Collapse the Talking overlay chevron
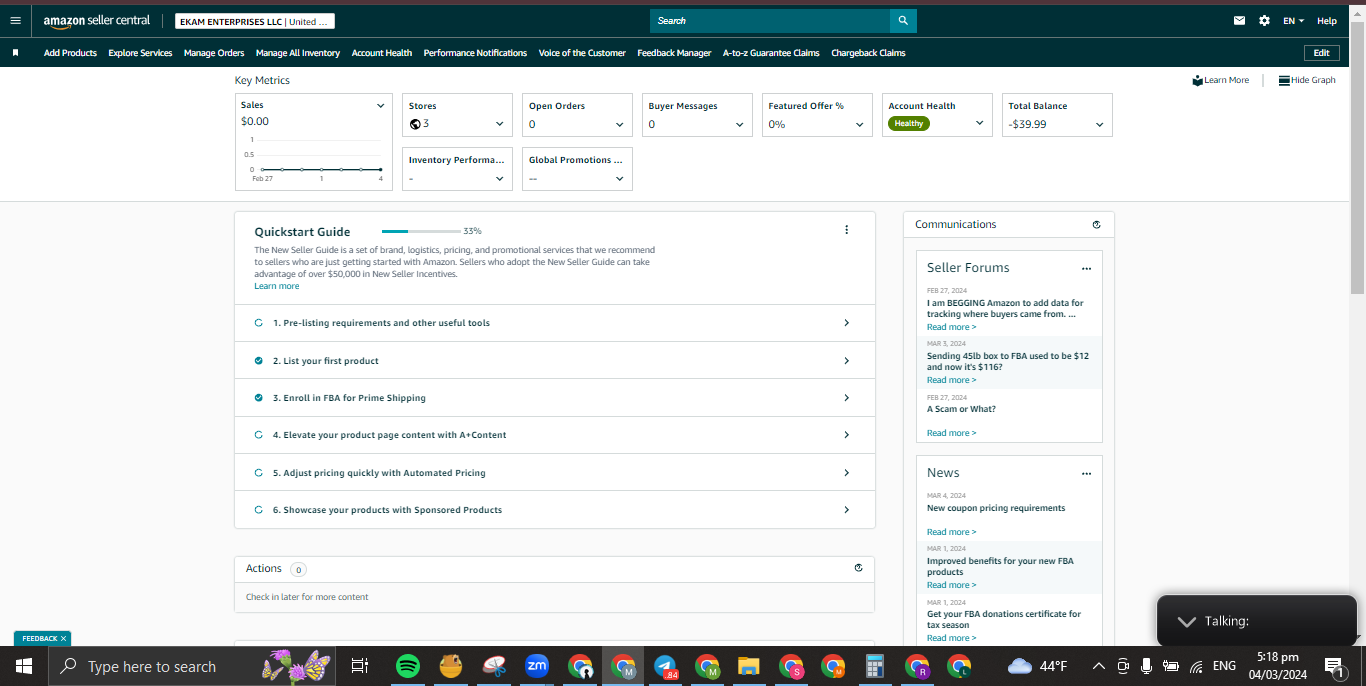 click(1186, 621)
